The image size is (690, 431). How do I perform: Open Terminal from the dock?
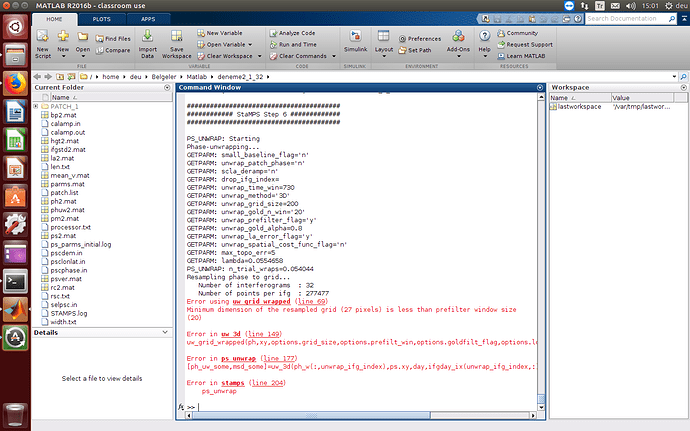15,281
